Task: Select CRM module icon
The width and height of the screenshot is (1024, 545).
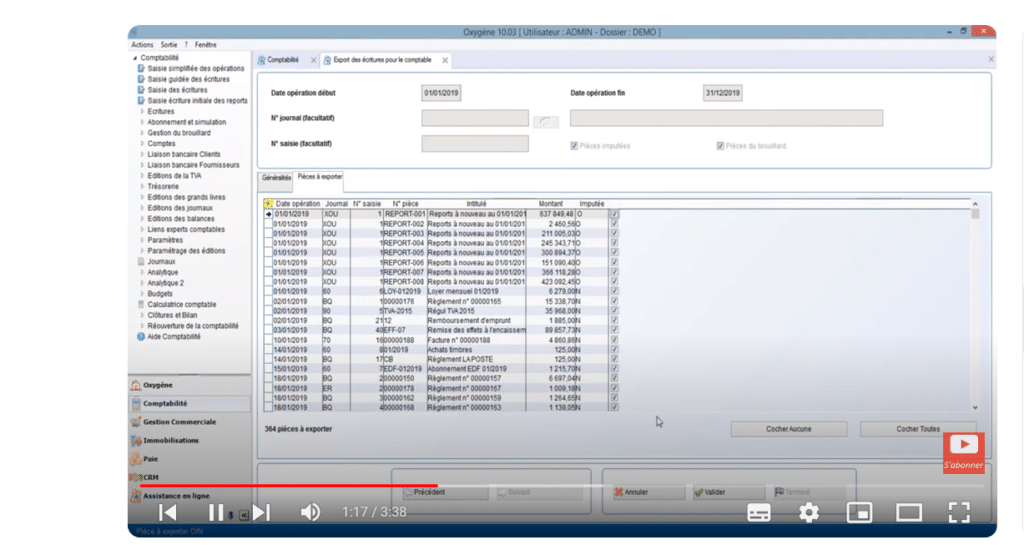Action: (x=136, y=477)
